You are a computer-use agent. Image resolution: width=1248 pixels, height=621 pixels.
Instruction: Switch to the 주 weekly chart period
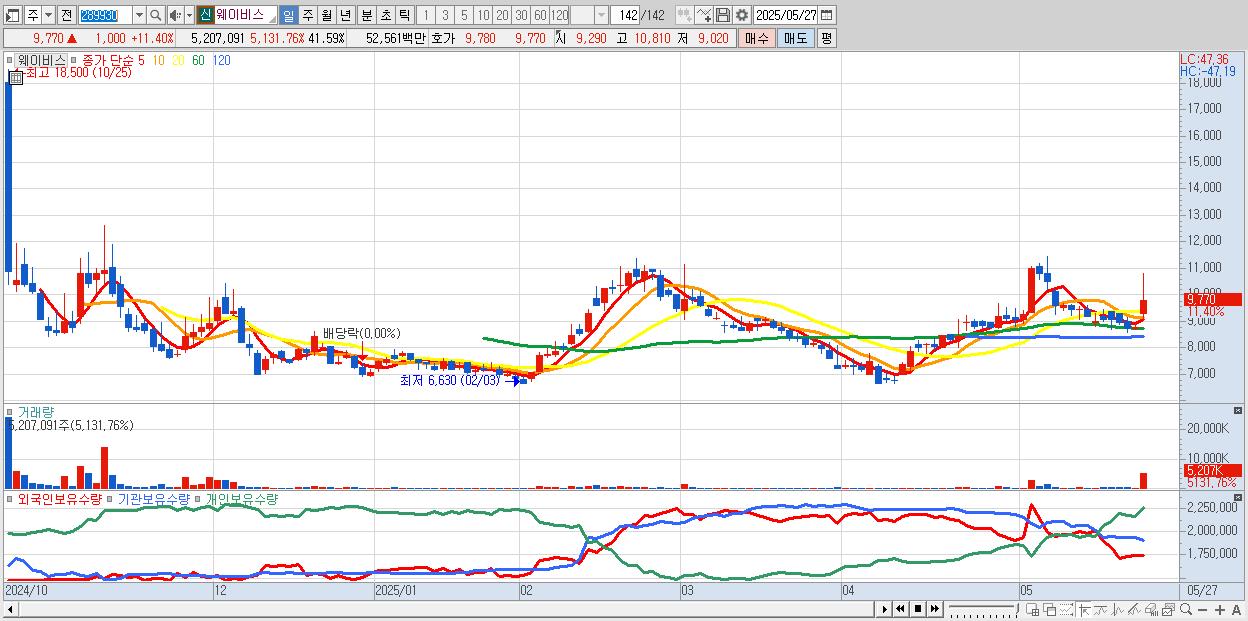308,15
